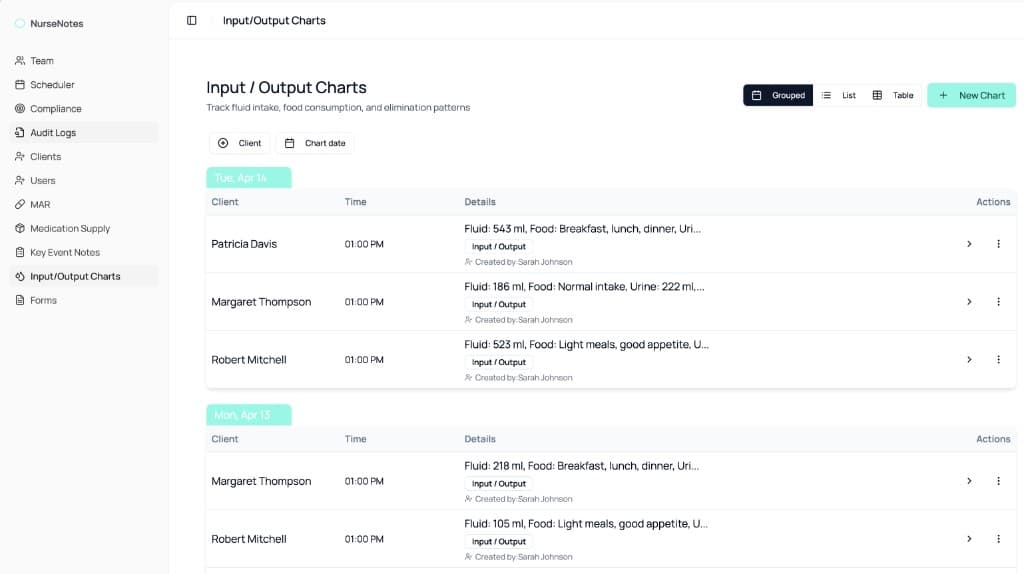This screenshot has height=574, width=1024.
Task: Go to Compliance section
Action: coord(84,108)
